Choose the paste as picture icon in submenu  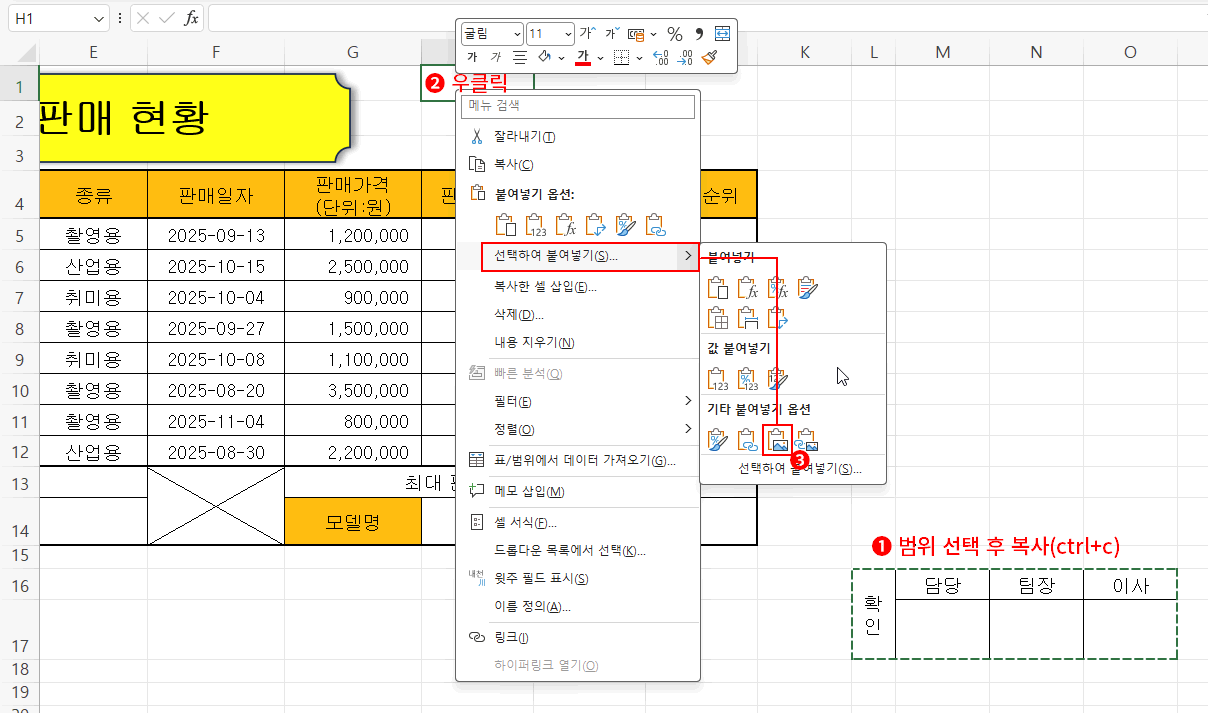(777, 440)
